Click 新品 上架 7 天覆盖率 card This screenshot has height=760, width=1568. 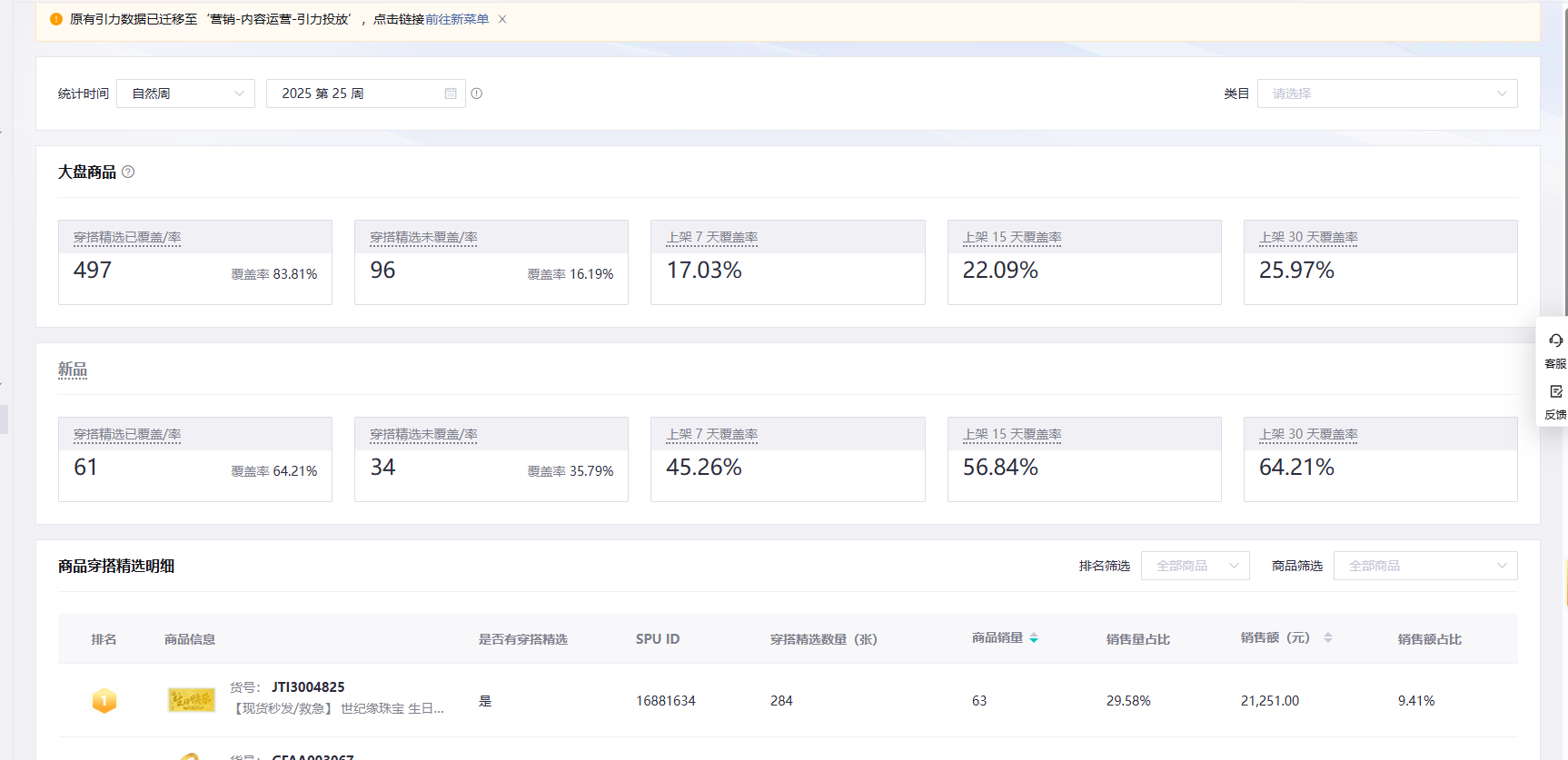click(788, 459)
